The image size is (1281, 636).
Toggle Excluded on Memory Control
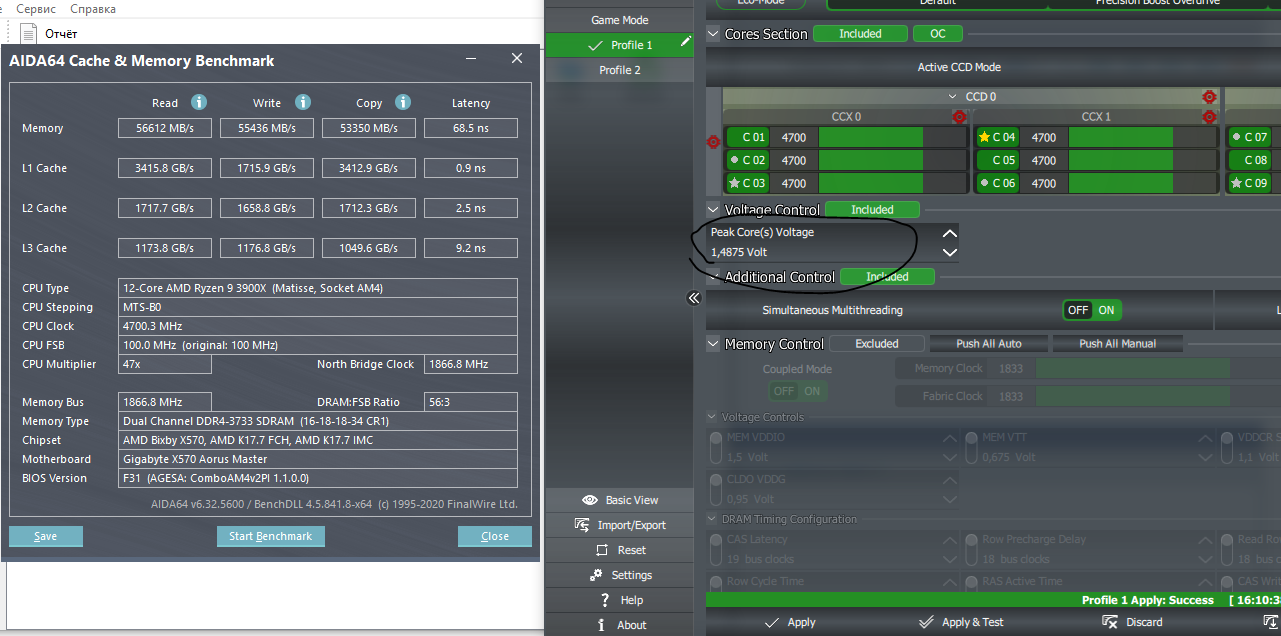(x=877, y=344)
